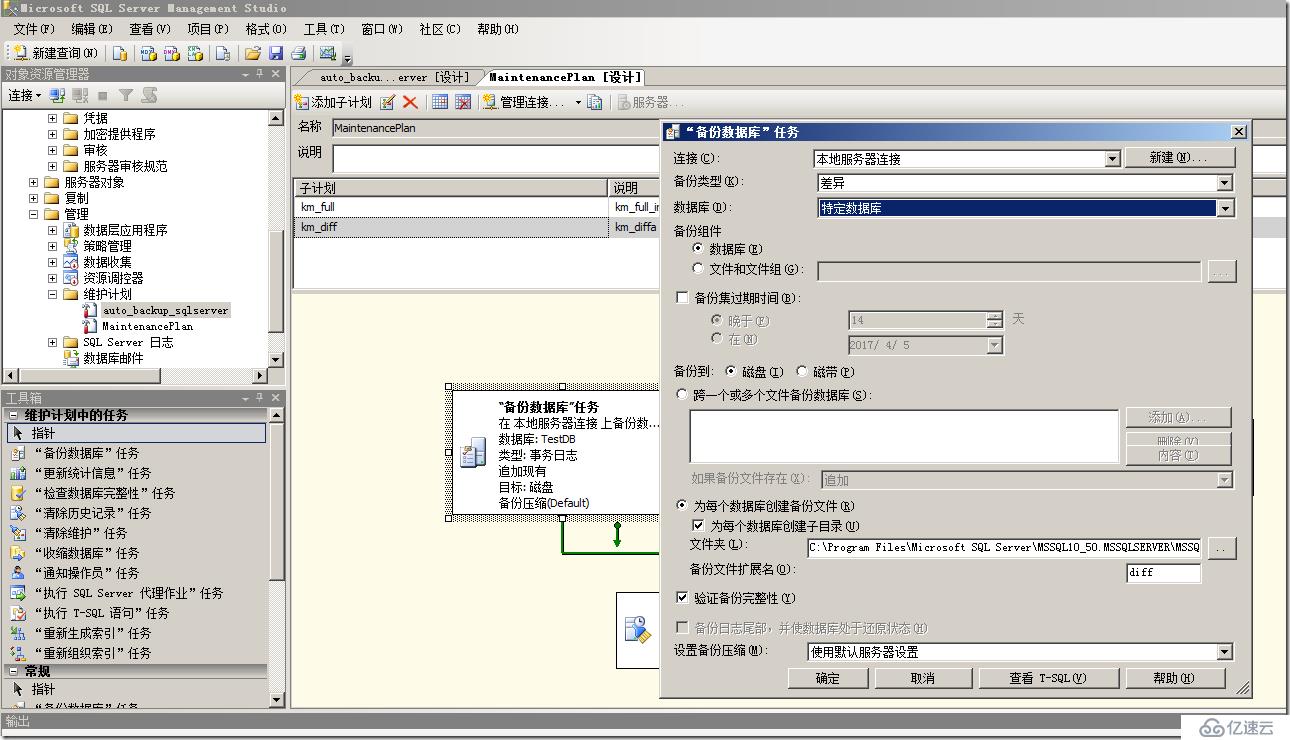Click the subplan properties edit icon
1290x740 pixels.
388,102
